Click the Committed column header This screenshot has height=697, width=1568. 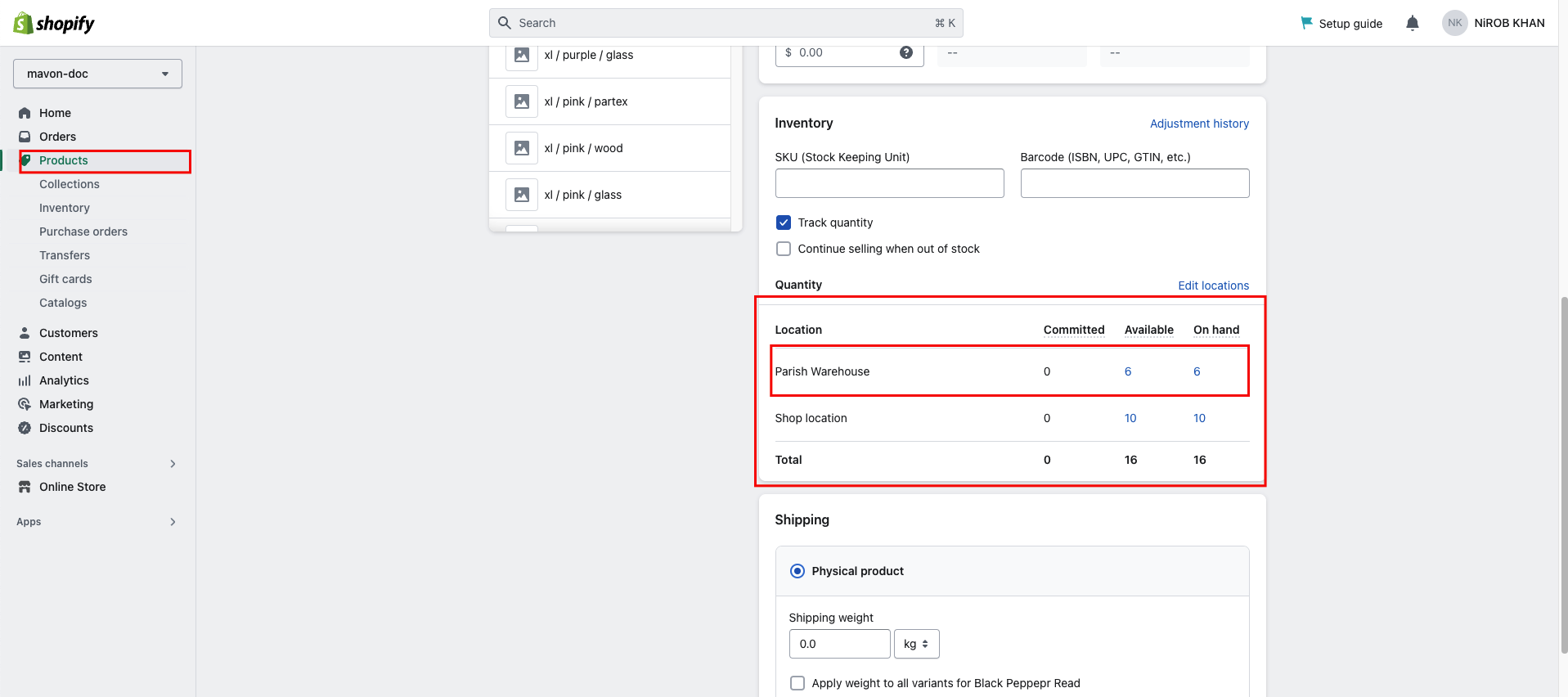click(1074, 330)
